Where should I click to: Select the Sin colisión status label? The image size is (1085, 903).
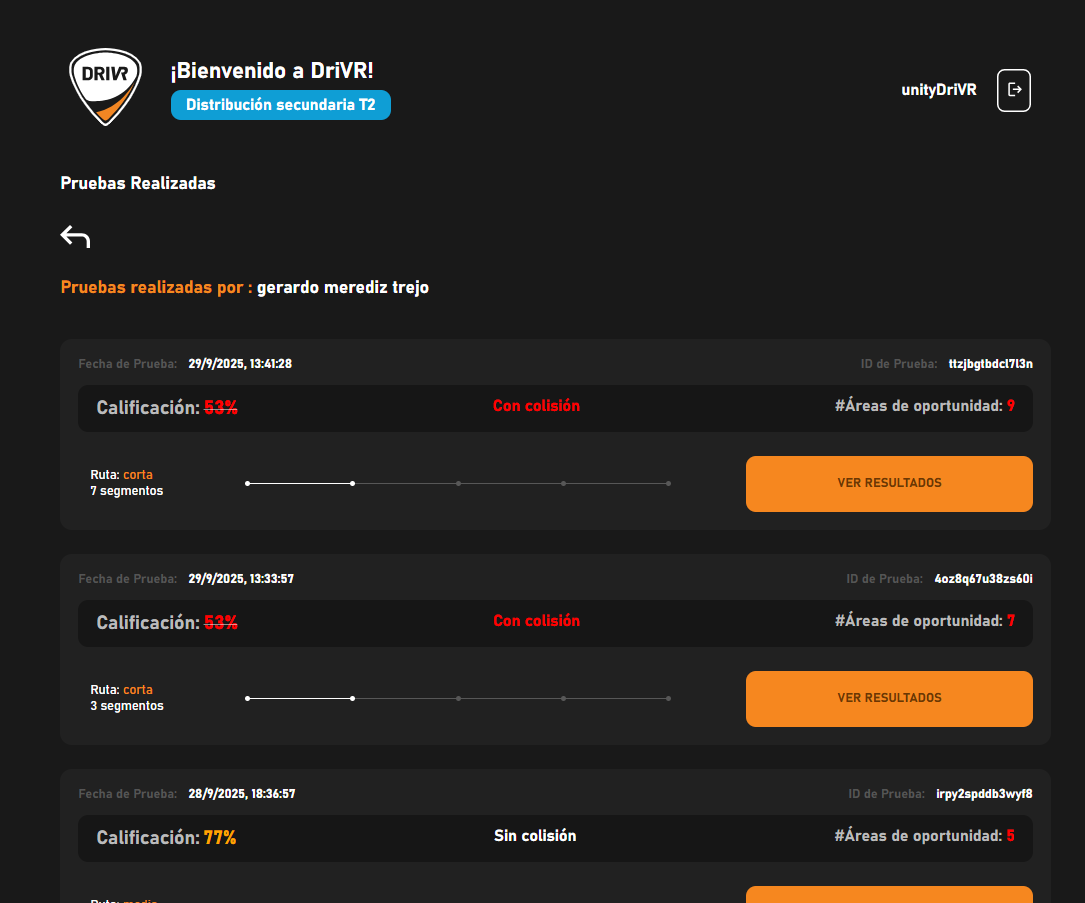[535, 836]
